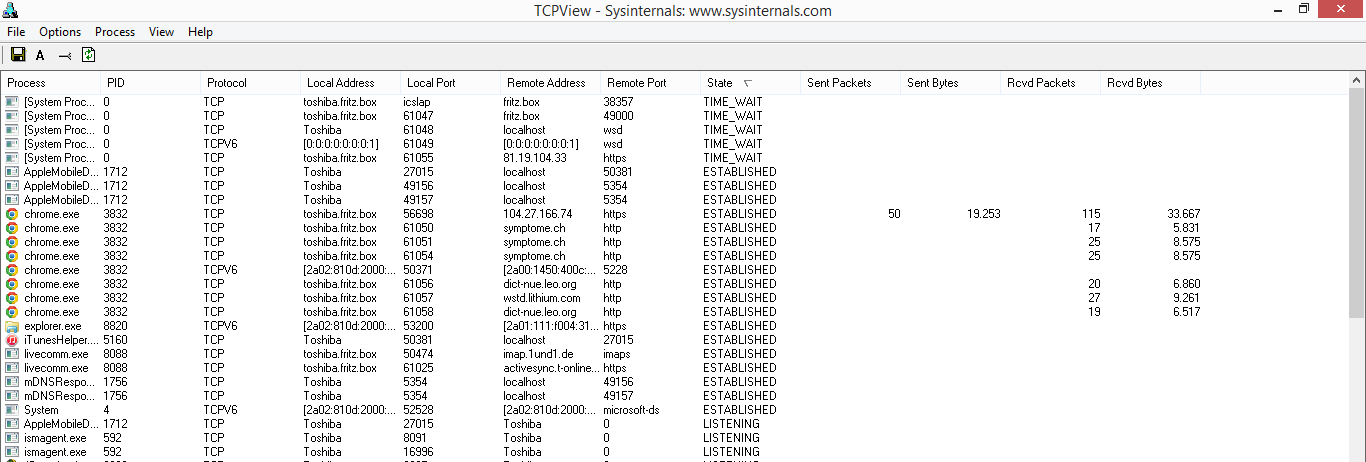Click the sort arrow in the State column header
The width and height of the screenshot is (1366, 462).
tap(748, 83)
